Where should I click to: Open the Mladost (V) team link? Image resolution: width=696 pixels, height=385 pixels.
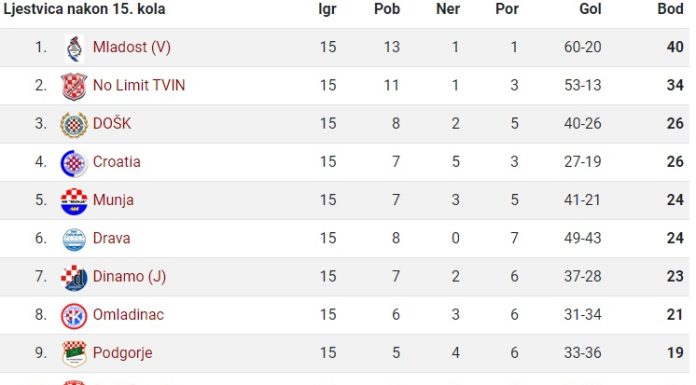tap(132, 47)
